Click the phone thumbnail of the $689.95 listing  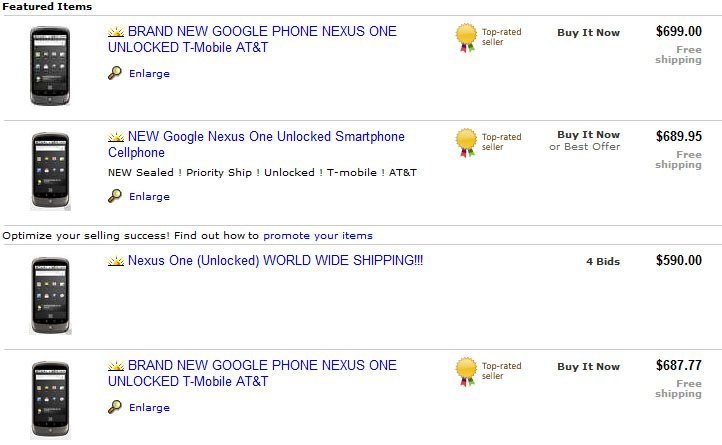51,171
